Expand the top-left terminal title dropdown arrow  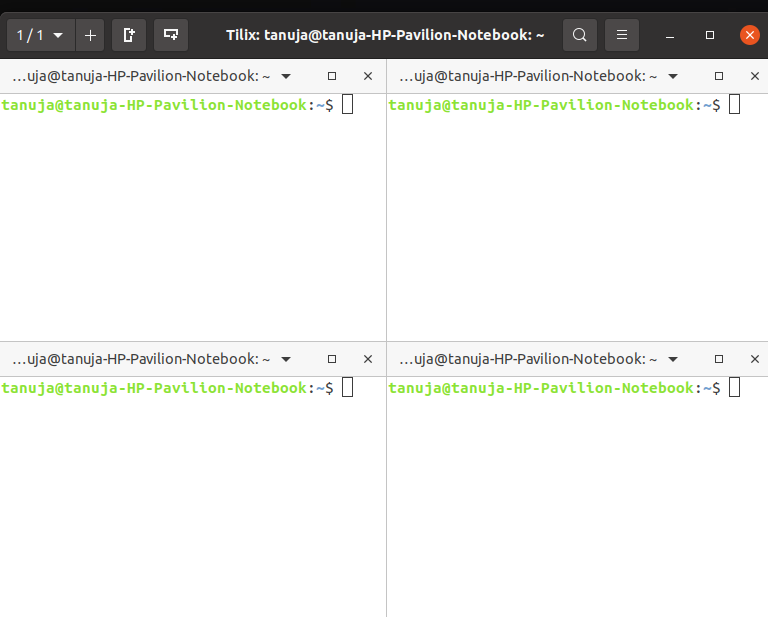tap(286, 76)
